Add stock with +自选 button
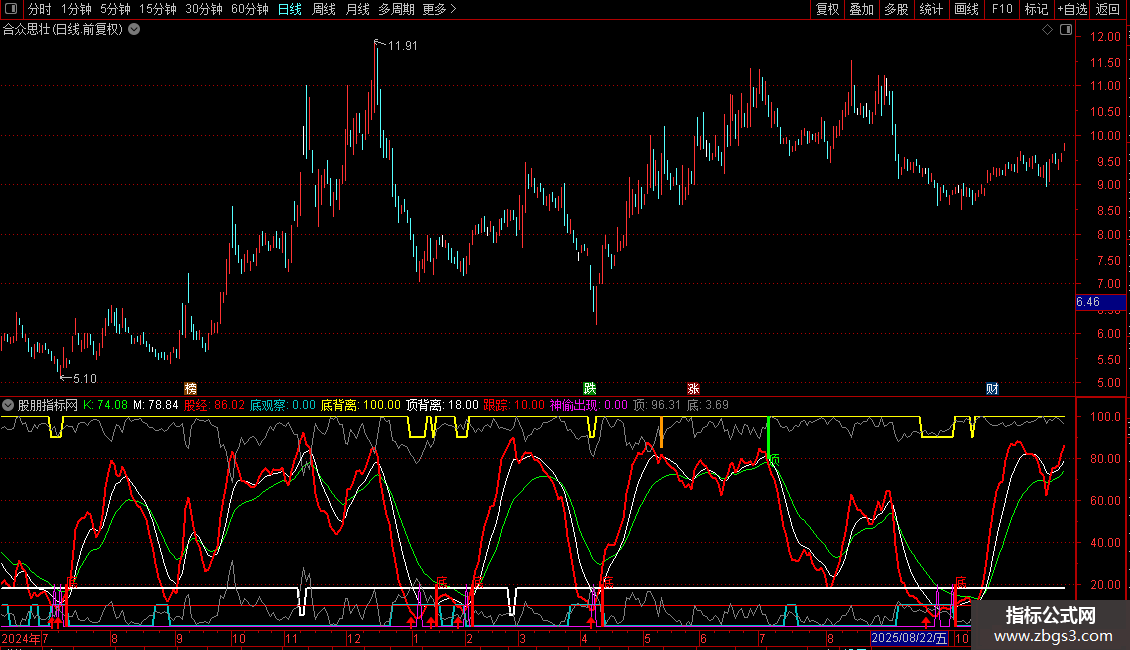The height and width of the screenshot is (650, 1130). (x=1071, y=9)
